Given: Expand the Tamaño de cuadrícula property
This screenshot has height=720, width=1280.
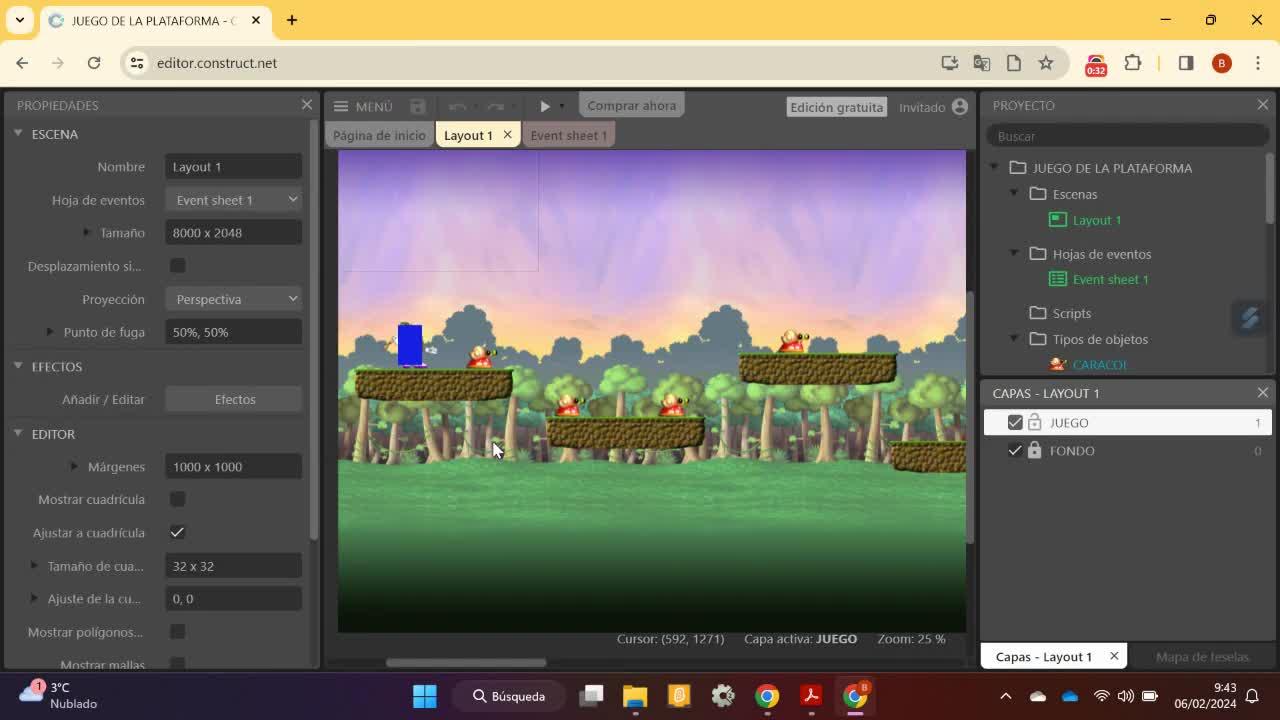Looking at the screenshot, I should 34,566.
